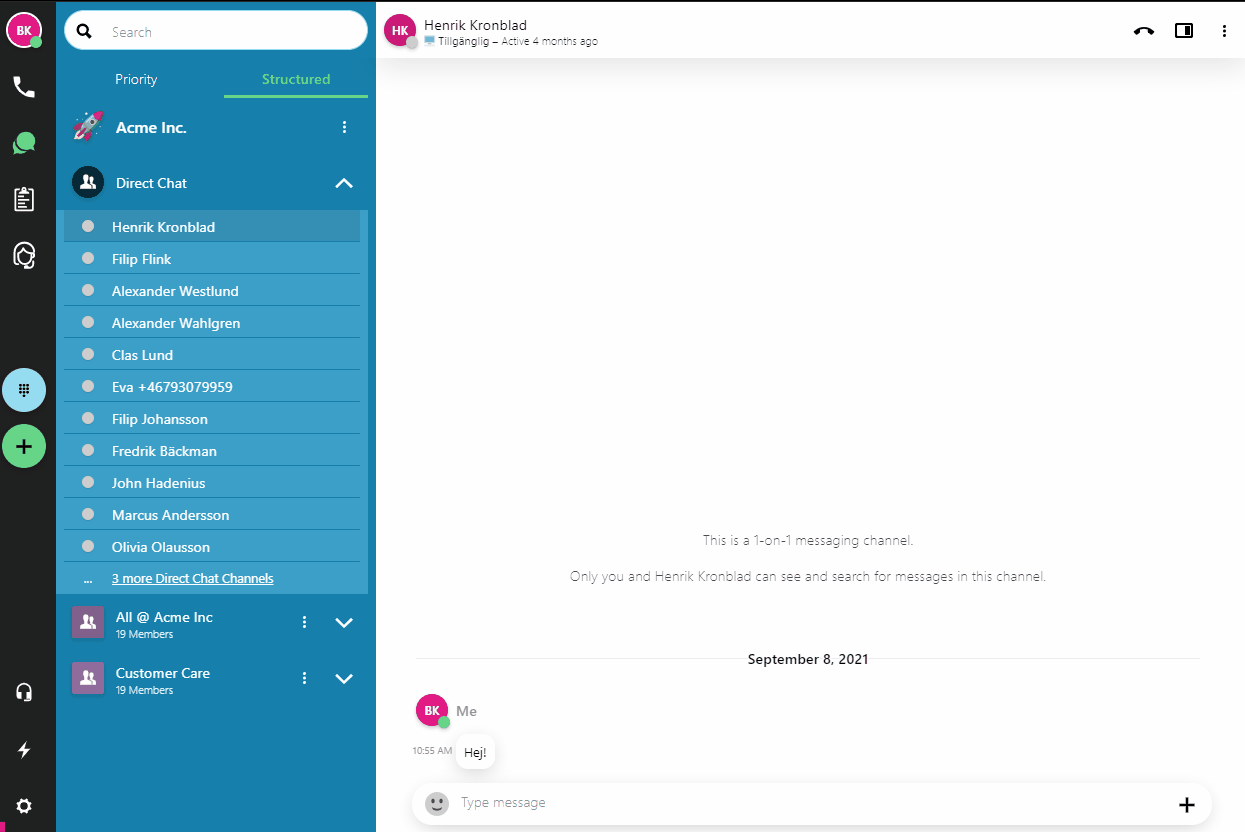Switch to the Structured tab
The image size is (1245, 832).
(296, 79)
